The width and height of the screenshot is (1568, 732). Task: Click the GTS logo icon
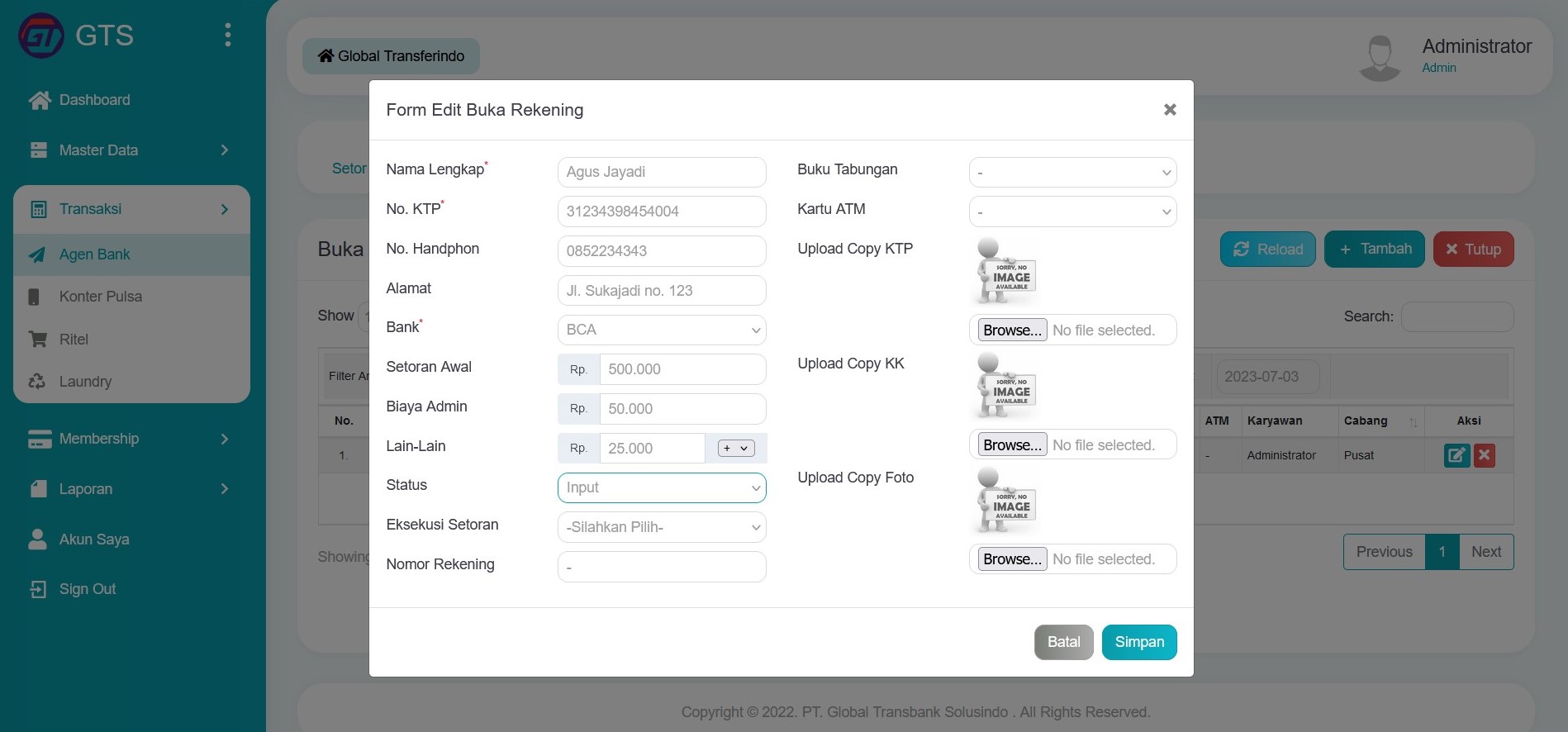pos(40,36)
